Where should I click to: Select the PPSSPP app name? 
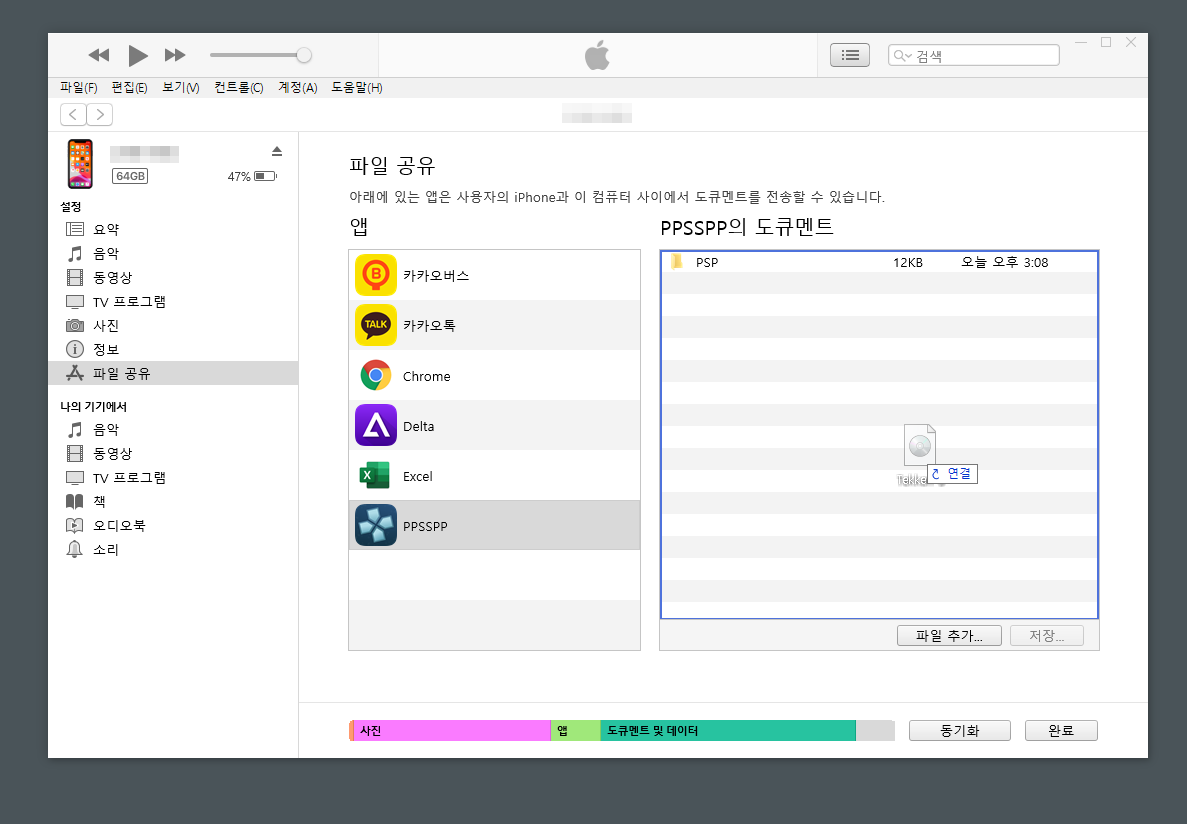pyautogui.click(x=425, y=526)
